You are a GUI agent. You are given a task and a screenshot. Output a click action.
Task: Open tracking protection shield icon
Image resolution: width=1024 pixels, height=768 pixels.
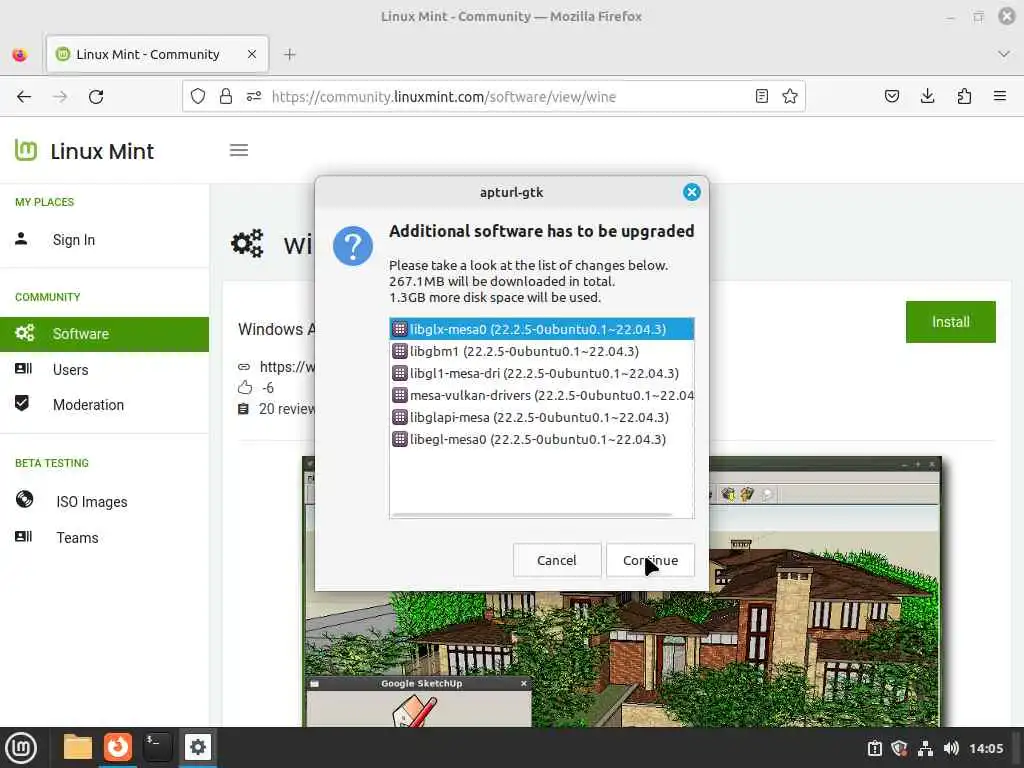click(x=198, y=97)
